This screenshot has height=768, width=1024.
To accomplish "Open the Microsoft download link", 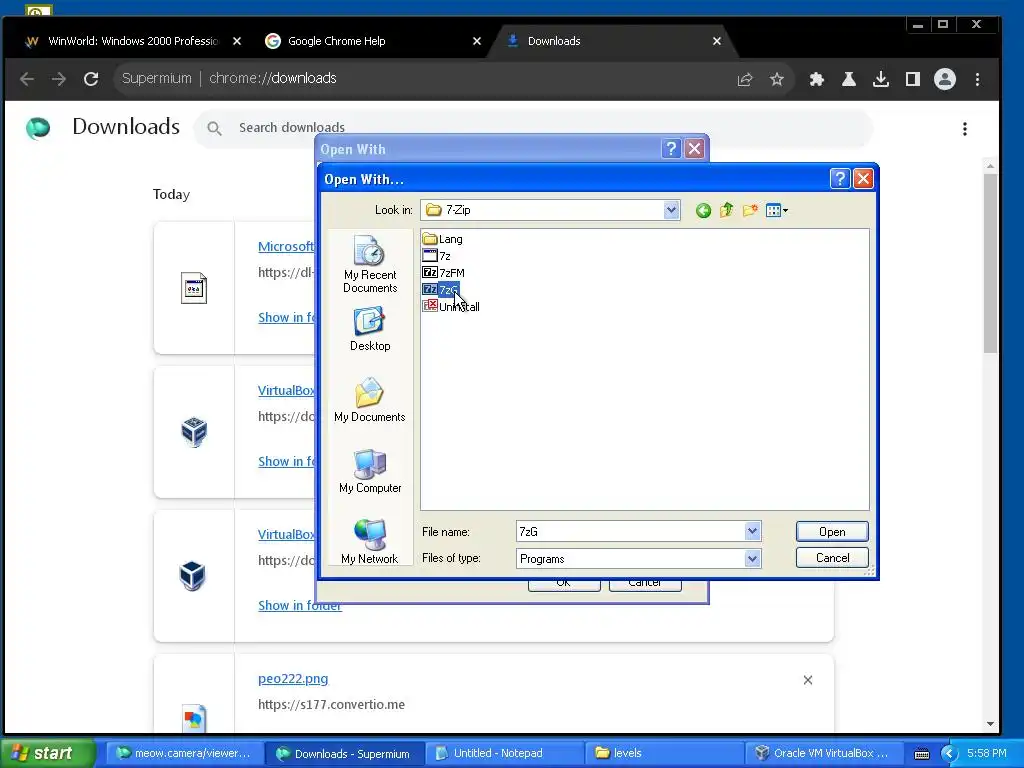I will pyautogui.click(x=286, y=246).
